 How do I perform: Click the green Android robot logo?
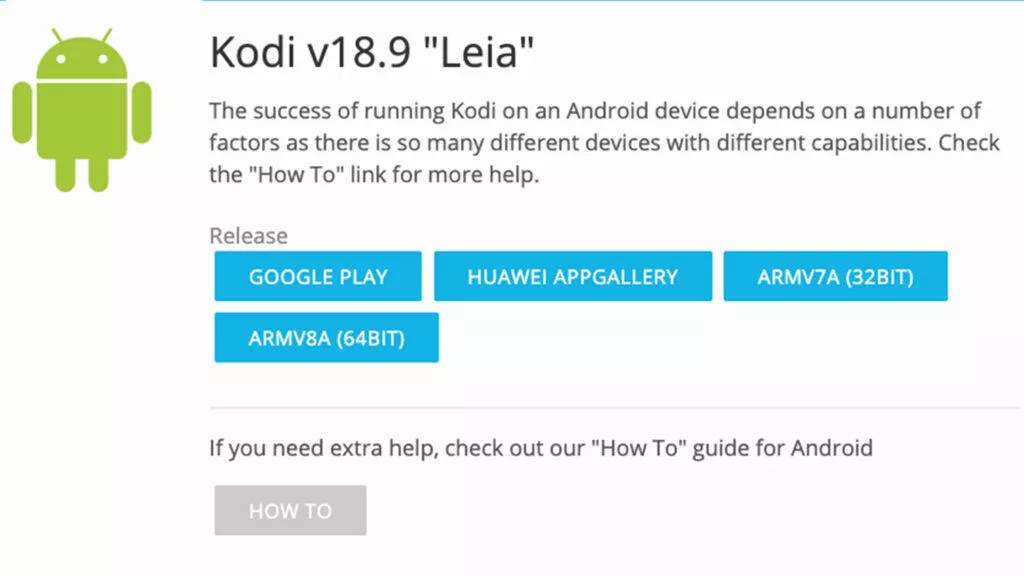point(82,110)
